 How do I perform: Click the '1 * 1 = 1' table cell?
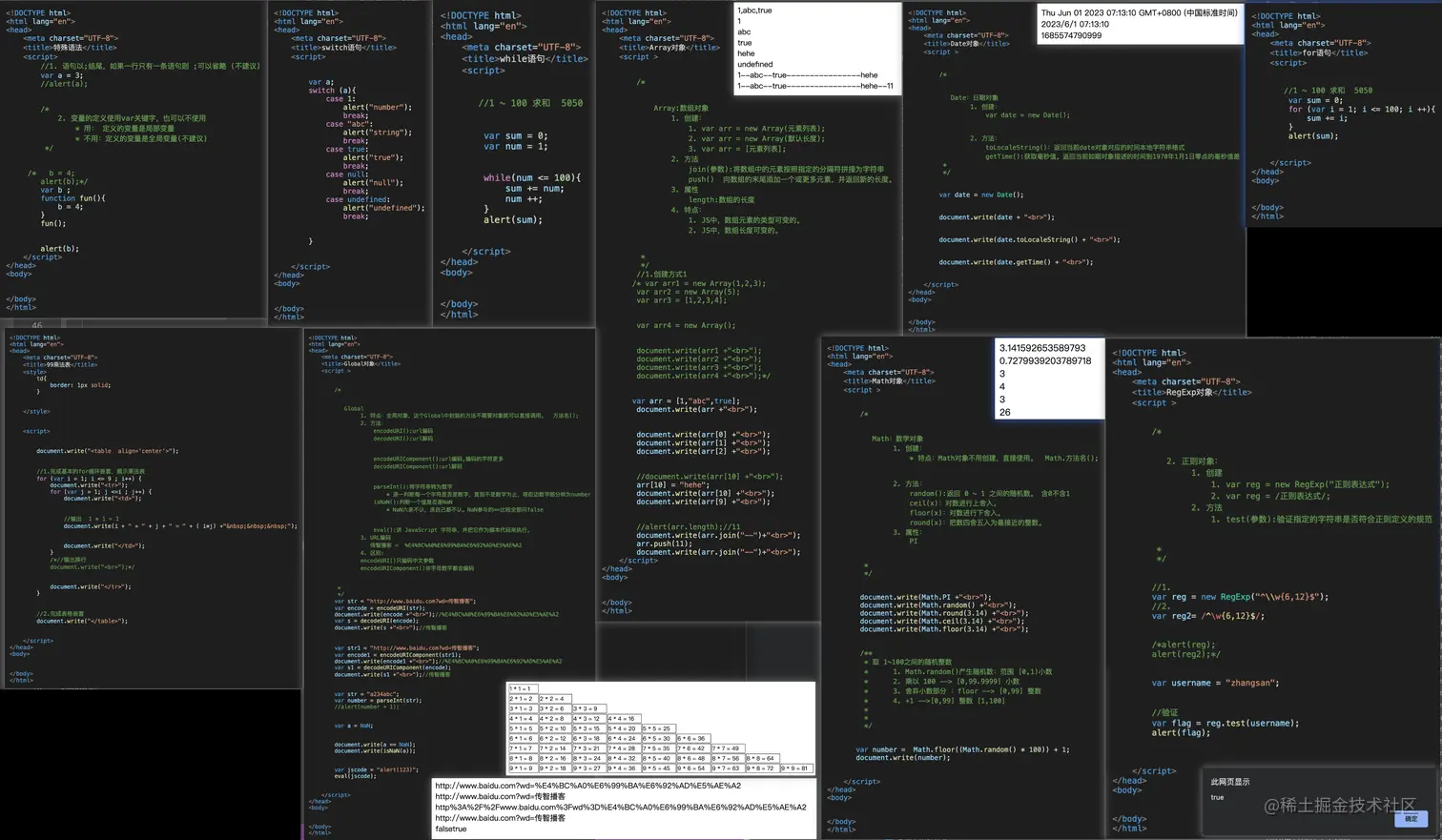tap(524, 688)
